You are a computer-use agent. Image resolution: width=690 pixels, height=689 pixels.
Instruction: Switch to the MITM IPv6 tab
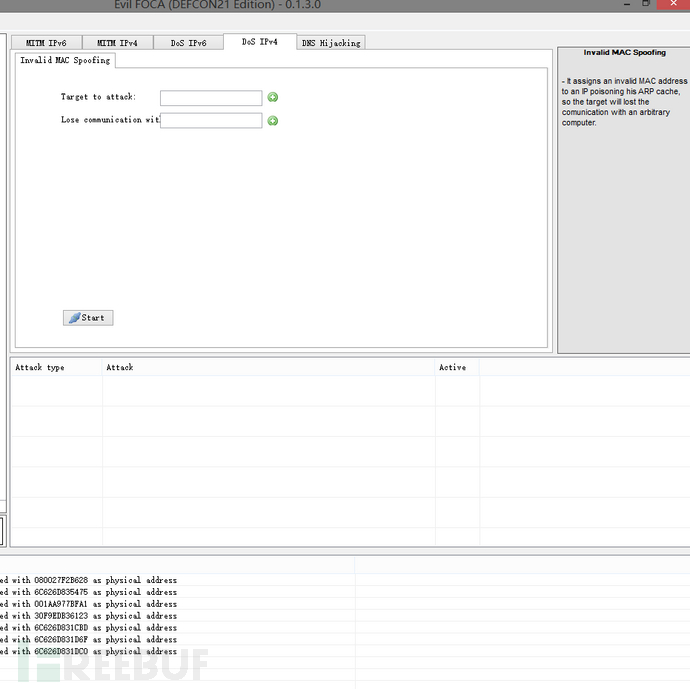point(46,43)
